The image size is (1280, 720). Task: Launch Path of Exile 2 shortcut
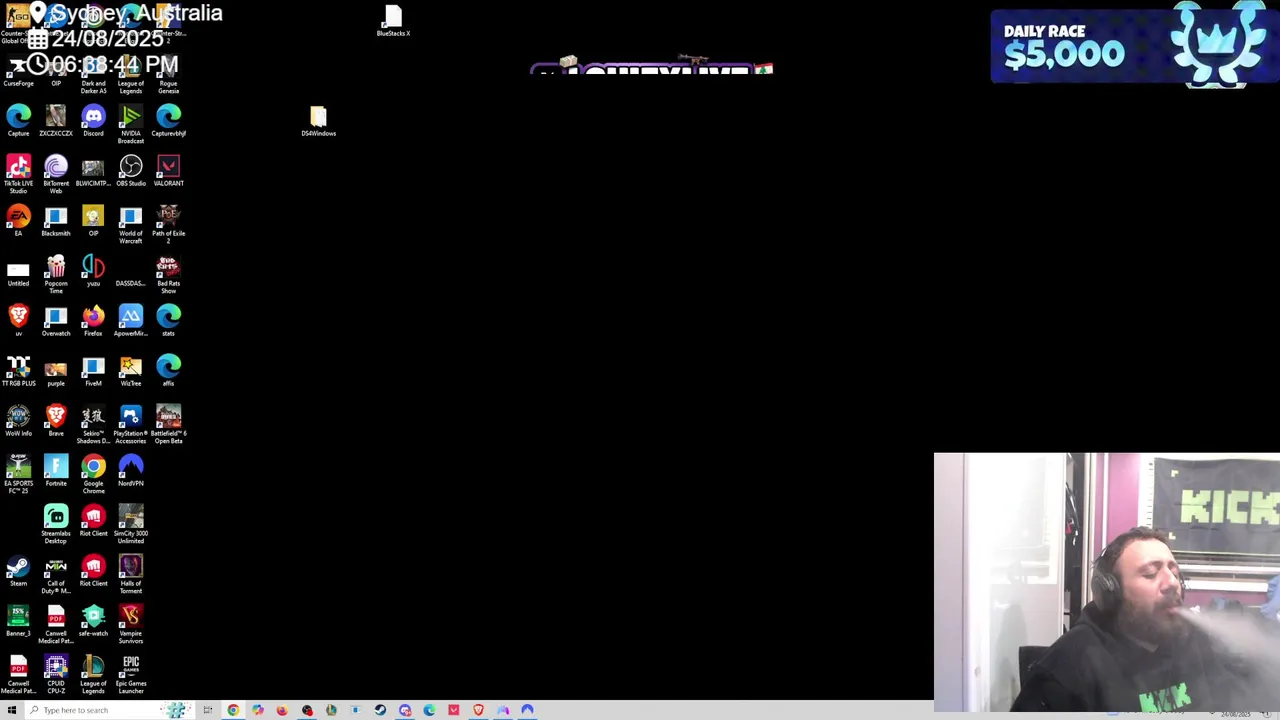168,223
